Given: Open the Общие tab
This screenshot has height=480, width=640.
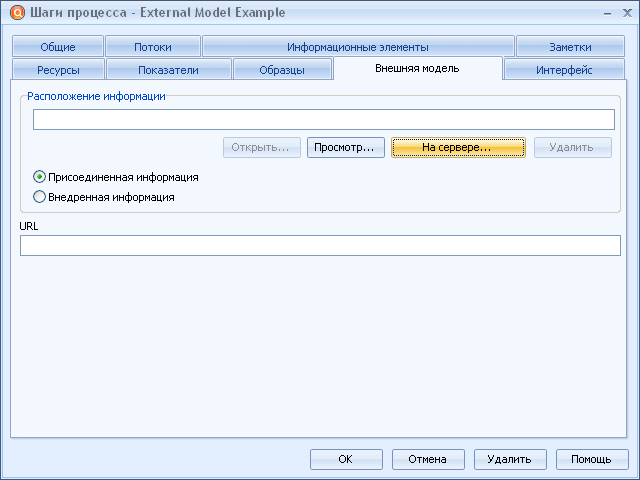Looking at the screenshot, I should click(58, 47).
